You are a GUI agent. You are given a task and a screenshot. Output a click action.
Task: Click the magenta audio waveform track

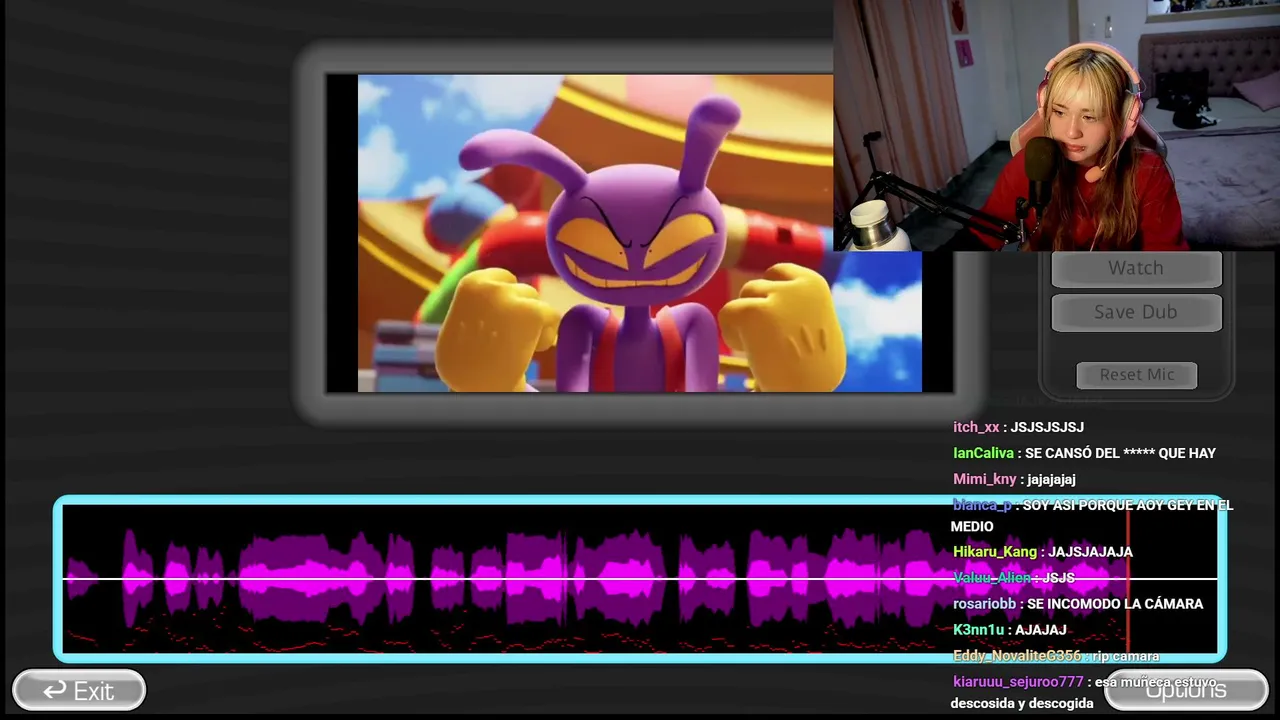point(640,579)
